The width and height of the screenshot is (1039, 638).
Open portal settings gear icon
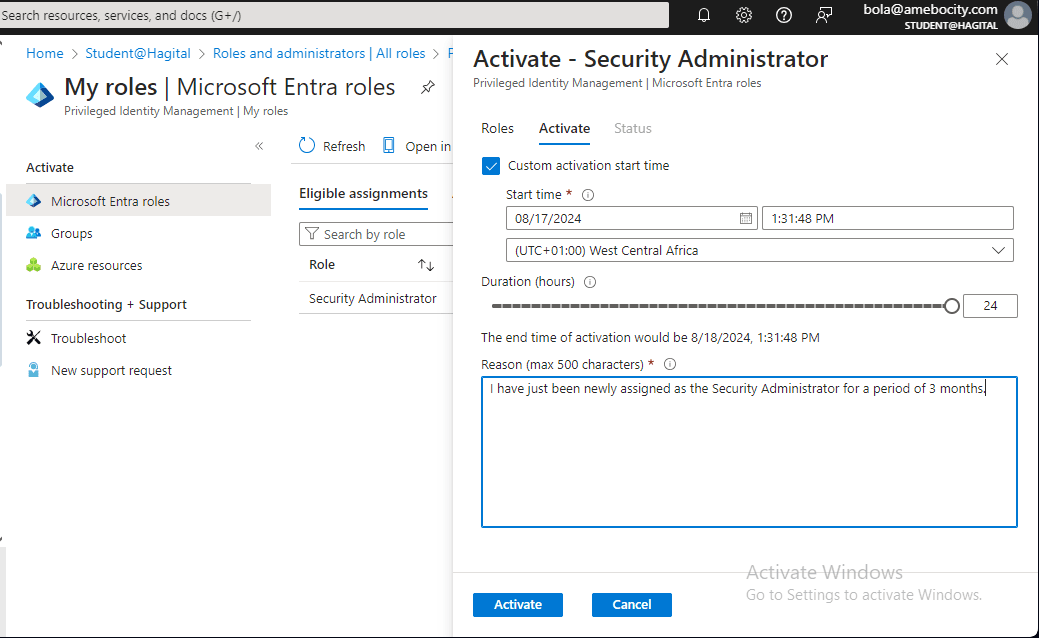pos(744,15)
